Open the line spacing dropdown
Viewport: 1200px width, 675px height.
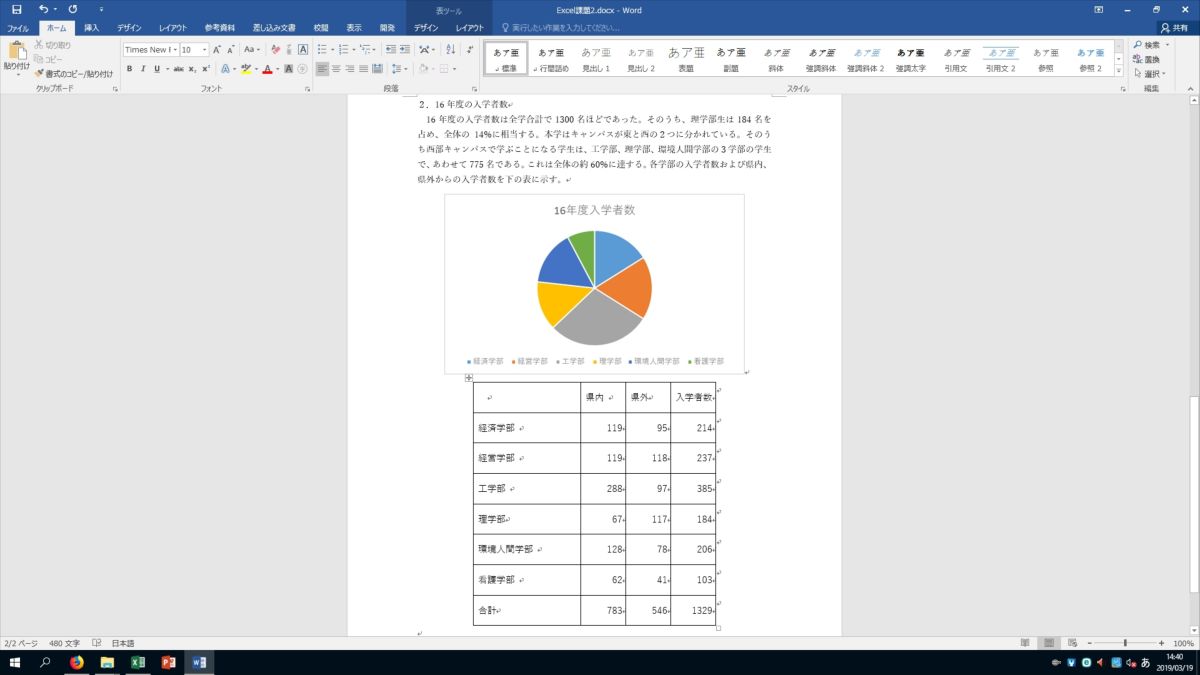click(x=399, y=69)
